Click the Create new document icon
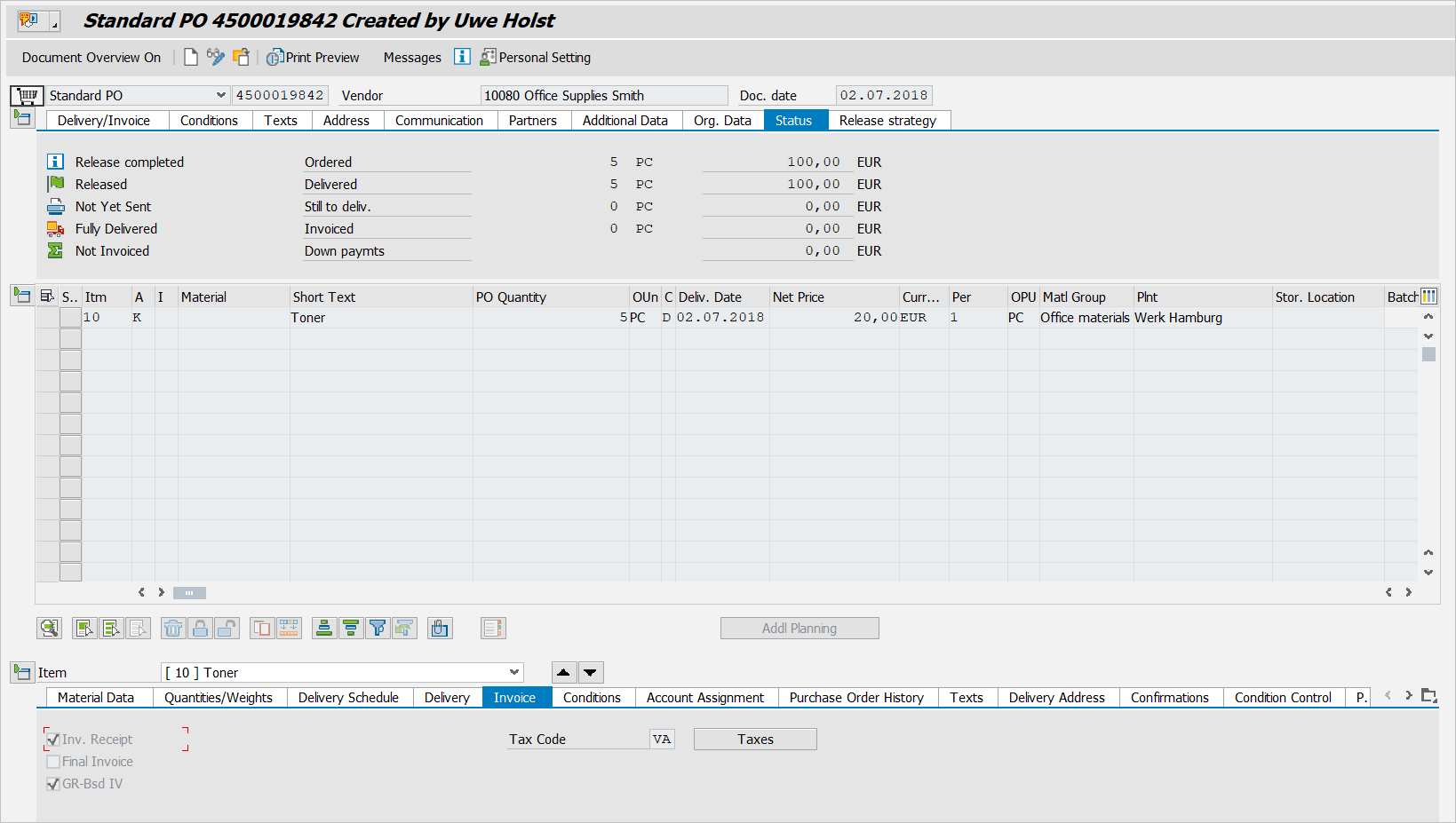1456x823 pixels. (x=191, y=58)
